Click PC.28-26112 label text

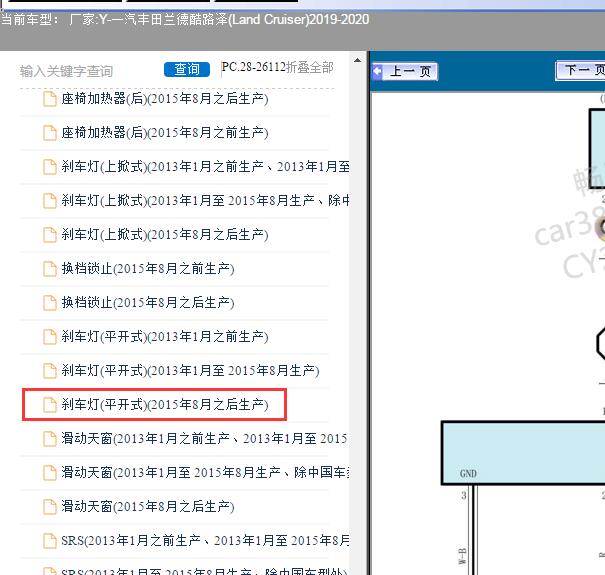[x=253, y=67]
